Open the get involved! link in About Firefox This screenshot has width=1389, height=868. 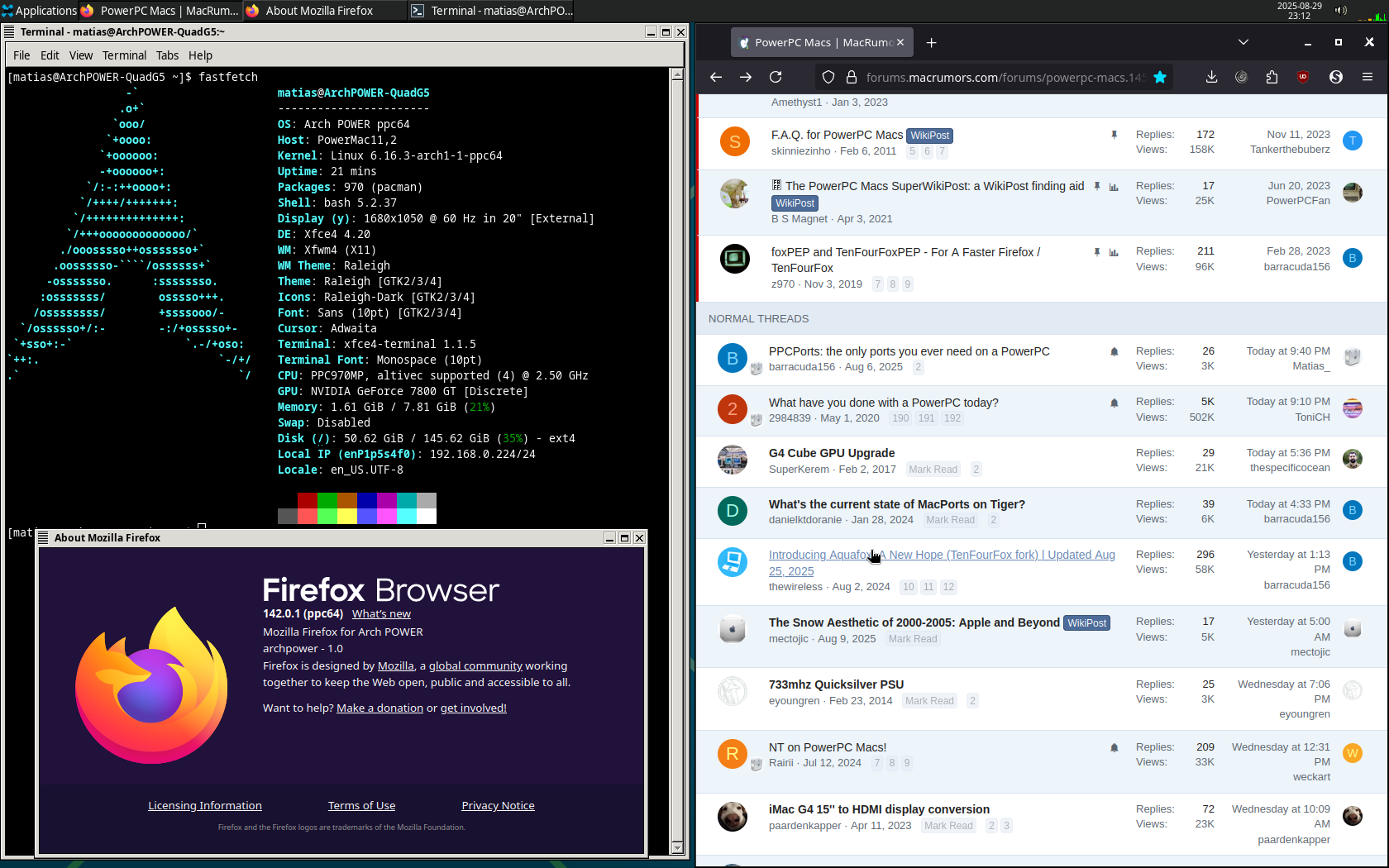click(x=473, y=708)
